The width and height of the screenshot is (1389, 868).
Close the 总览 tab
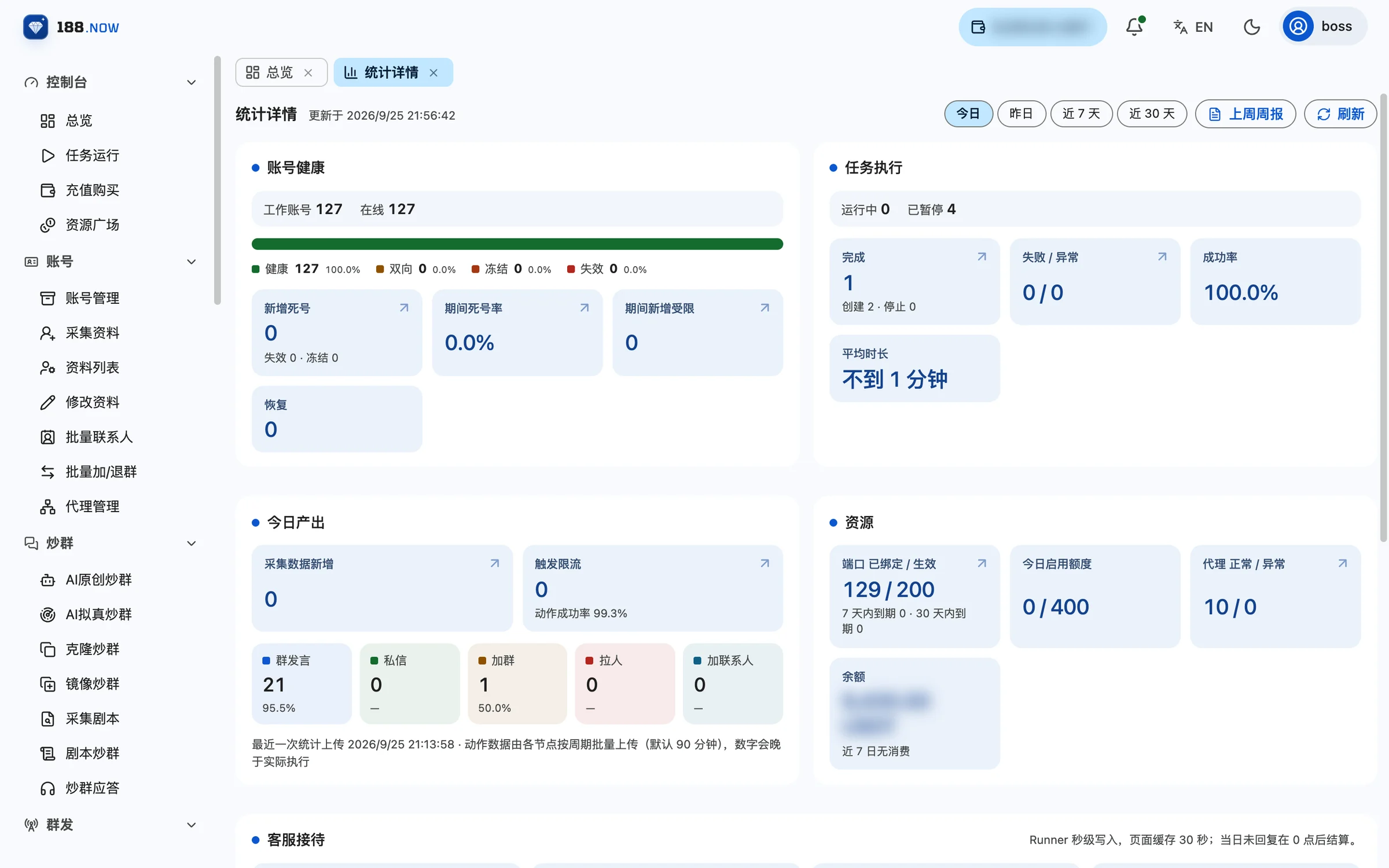click(308, 72)
